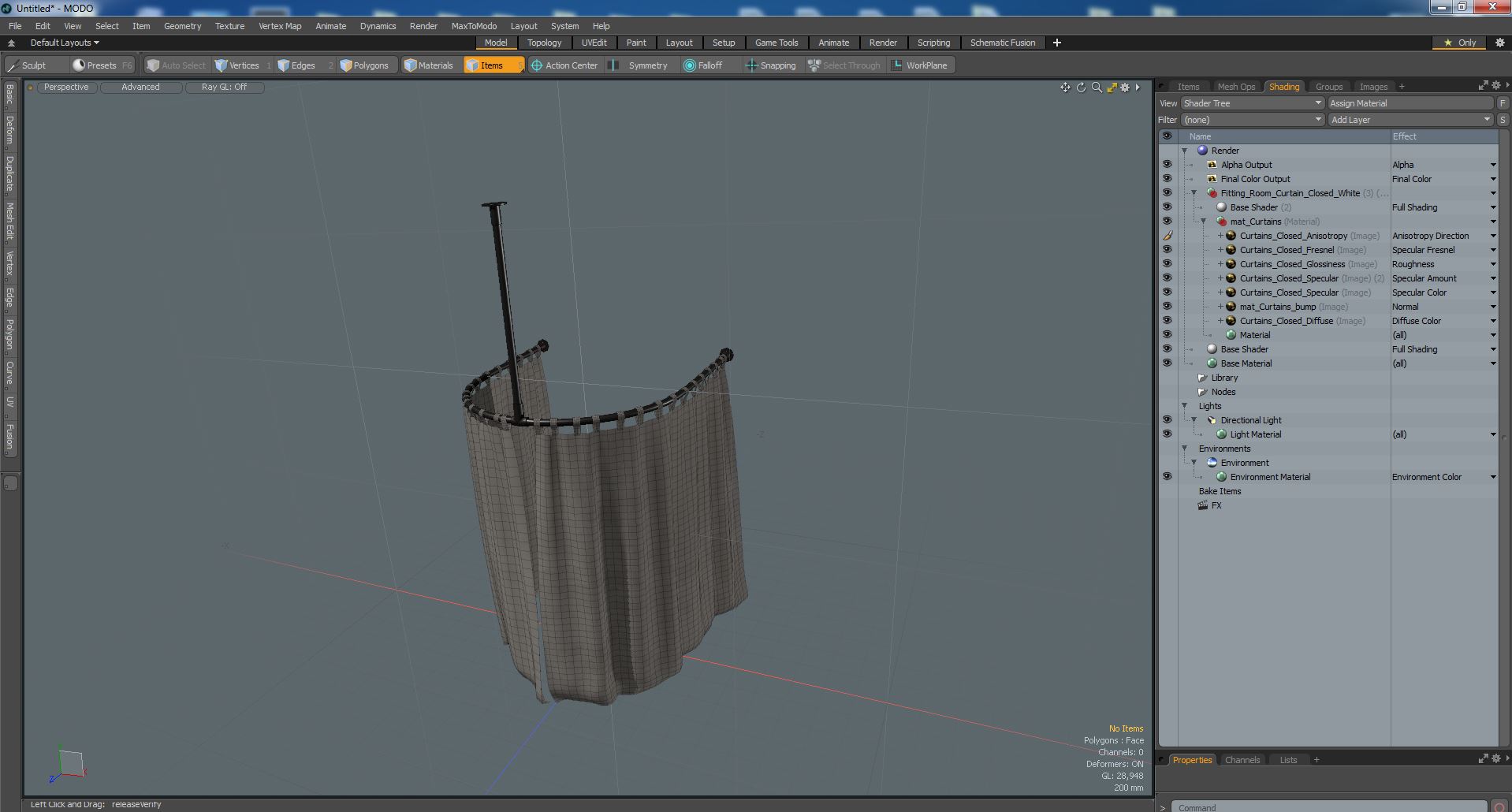
Task: Click the viewport pan move icon
Action: [x=1065, y=88]
